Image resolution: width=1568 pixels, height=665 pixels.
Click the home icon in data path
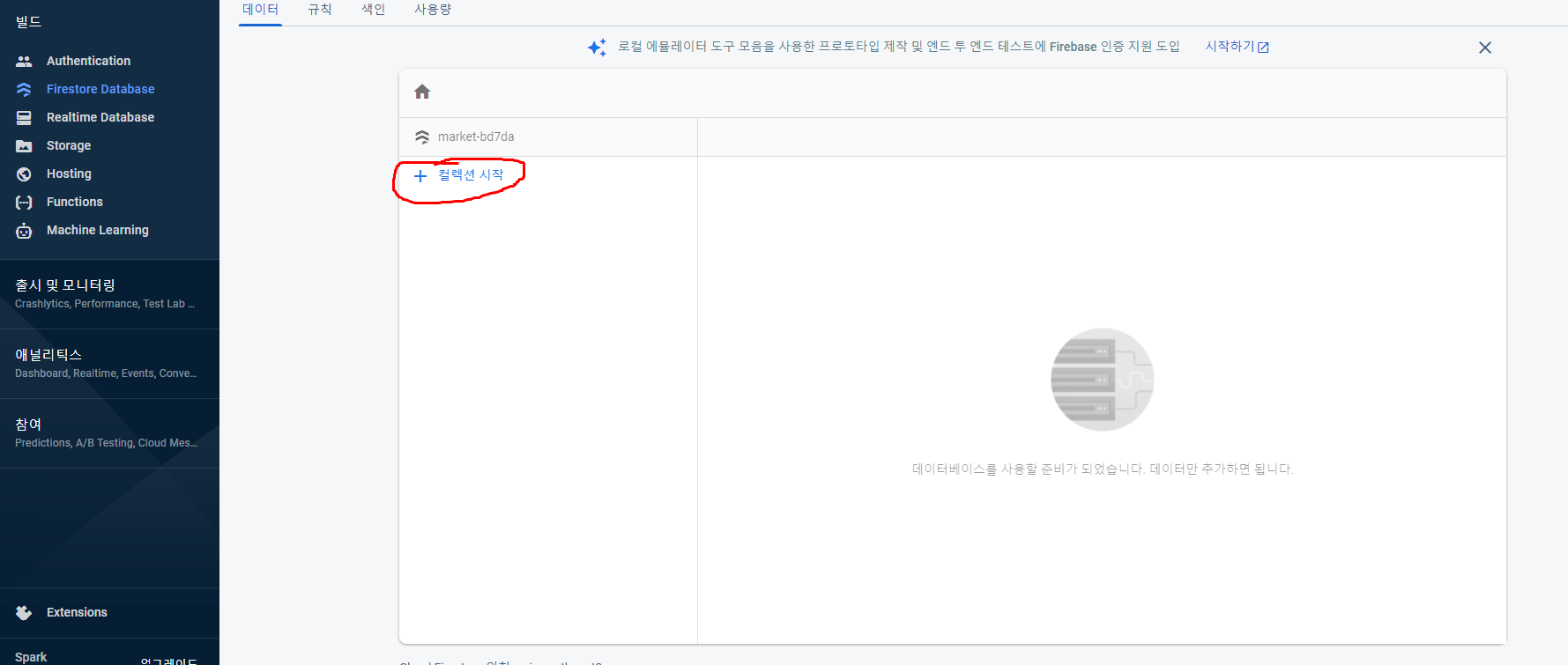pos(422,92)
